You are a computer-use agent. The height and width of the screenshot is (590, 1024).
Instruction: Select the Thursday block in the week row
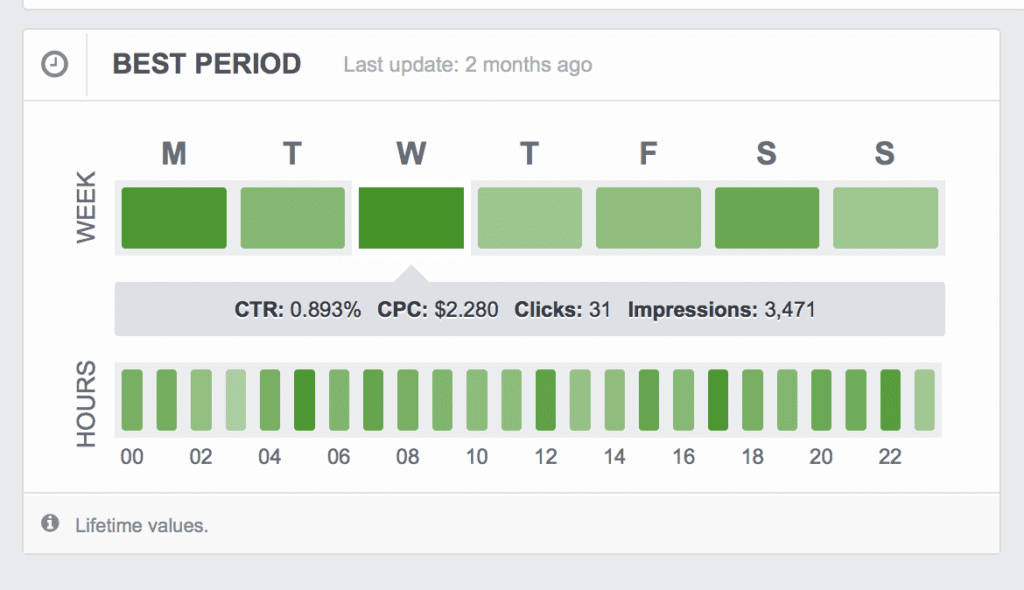(x=529, y=218)
